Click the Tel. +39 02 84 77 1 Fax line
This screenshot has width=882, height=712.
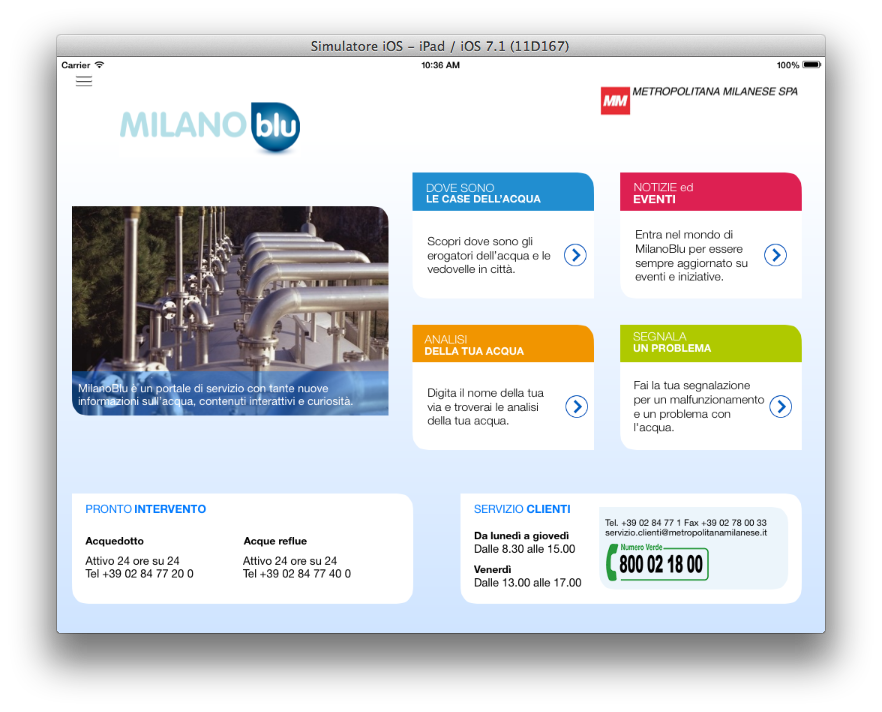point(686,522)
